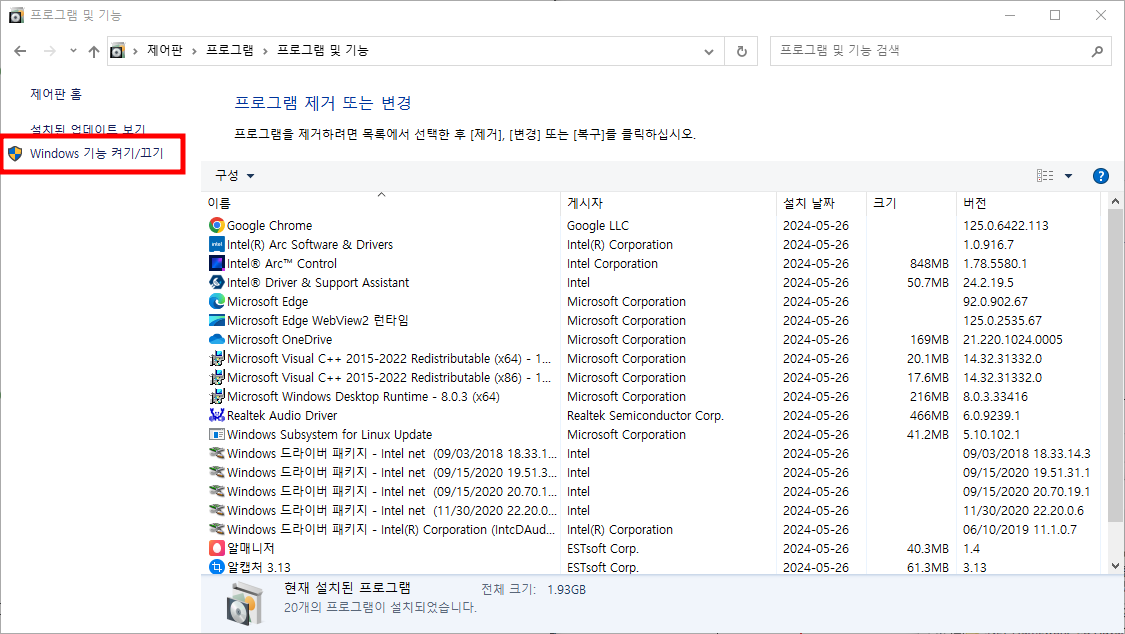Click version 24.2.19.5 cell

point(988,283)
